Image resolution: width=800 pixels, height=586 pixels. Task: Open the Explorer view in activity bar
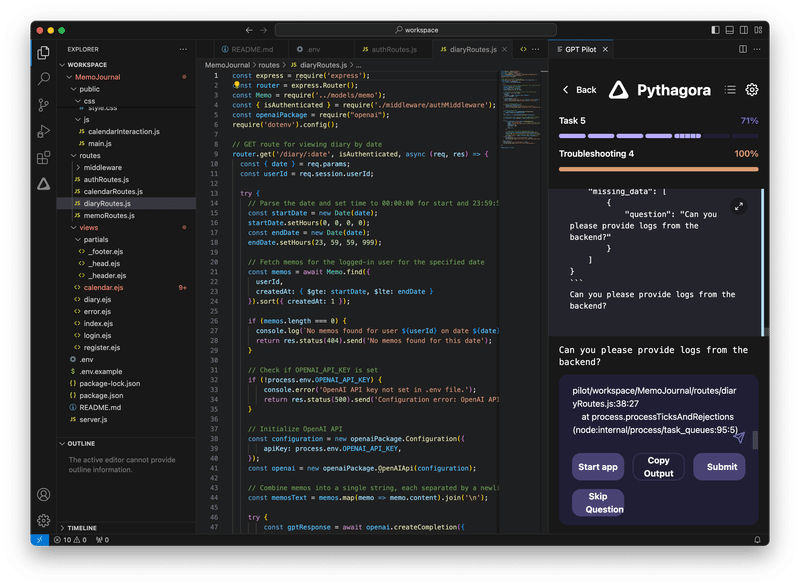(x=44, y=53)
